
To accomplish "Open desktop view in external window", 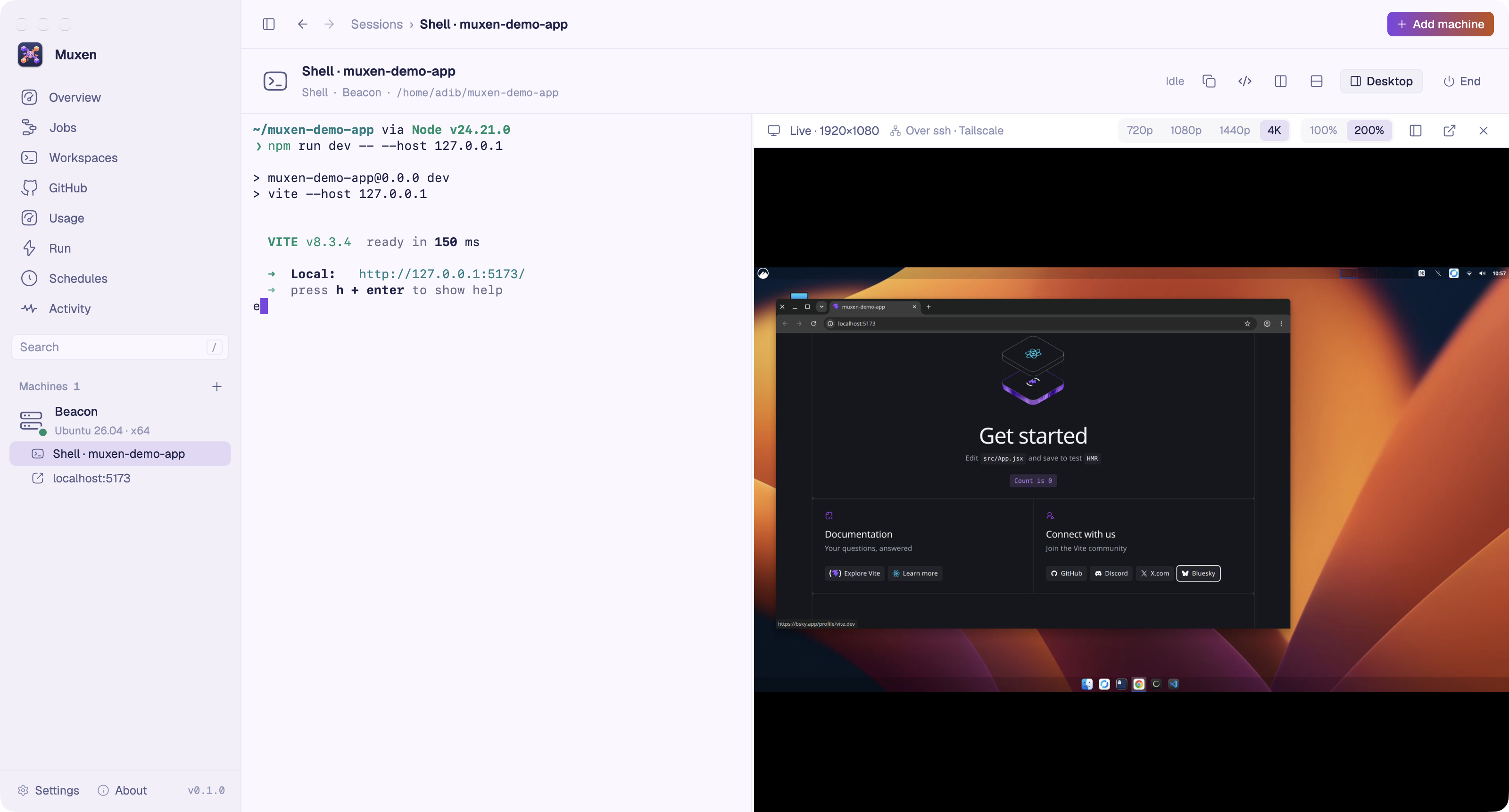I will tap(1449, 131).
